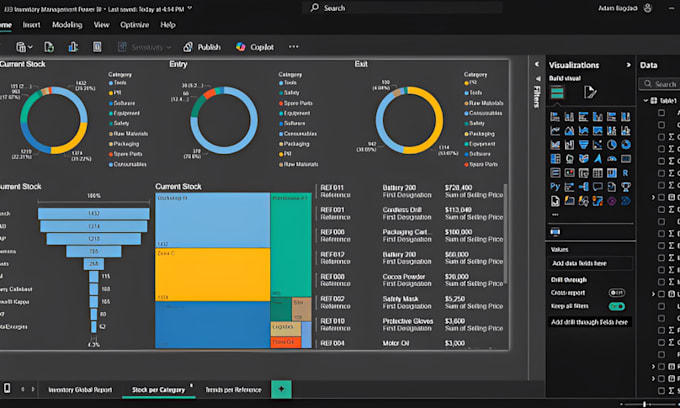Select the Stacked bar chart visual icon

555,117
